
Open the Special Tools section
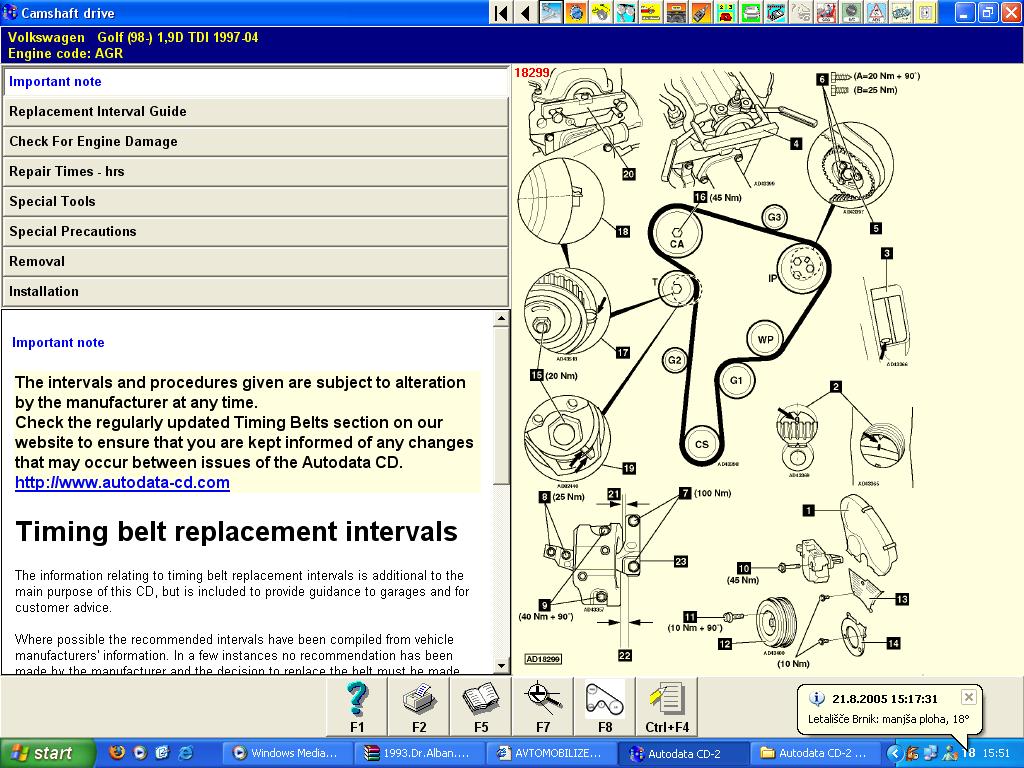255,202
